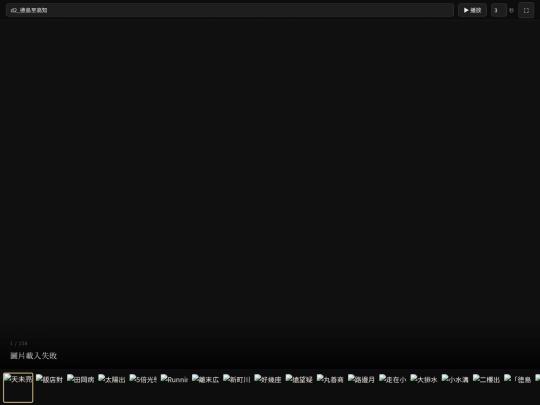This screenshot has height=405, width=540.
Task: Show the 新町川 thumbnail image
Action: [x=237, y=387]
